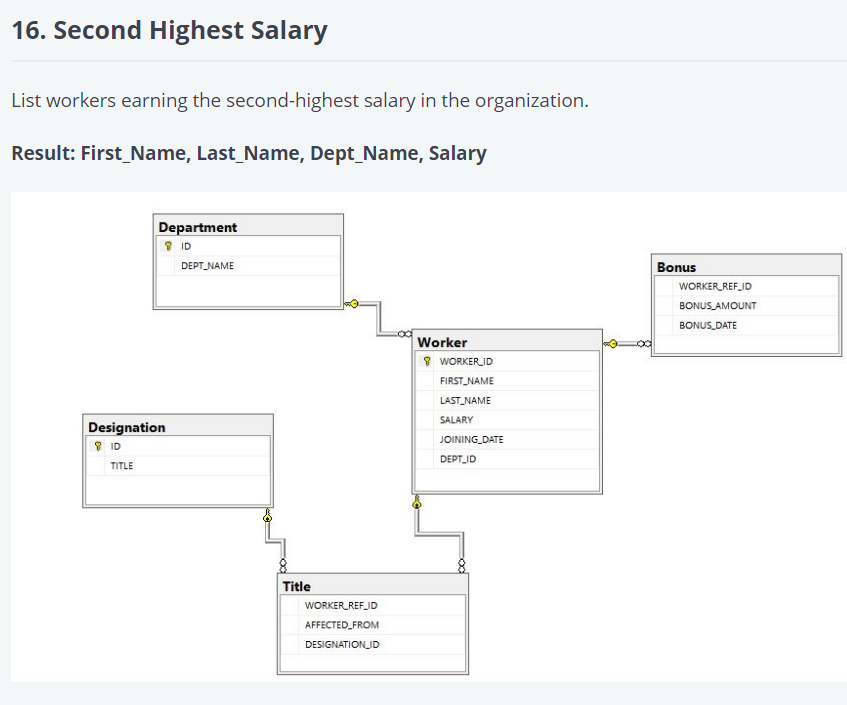Click the yellow key symbol on Department-Worker relationship
Screen dimensions: 847x705
353,304
